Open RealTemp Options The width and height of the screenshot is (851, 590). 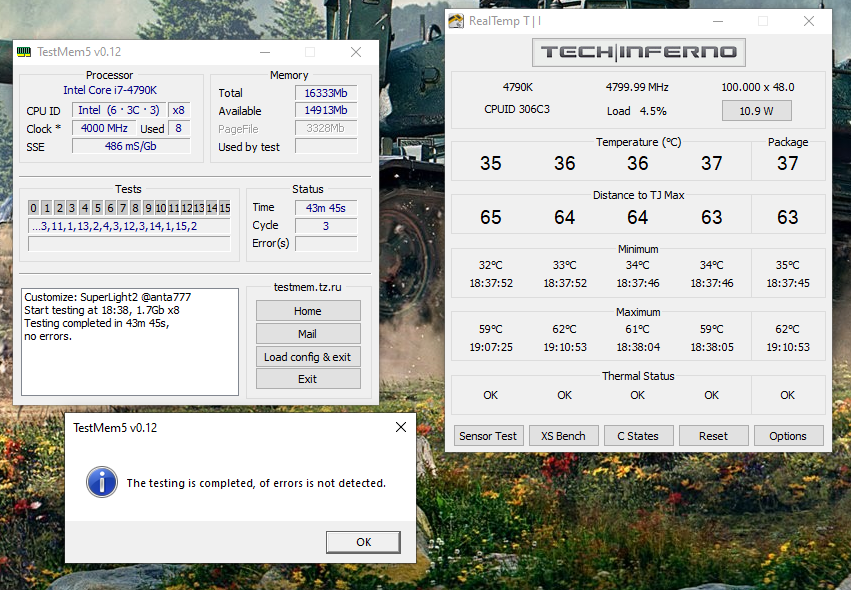pyautogui.click(x=788, y=436)
